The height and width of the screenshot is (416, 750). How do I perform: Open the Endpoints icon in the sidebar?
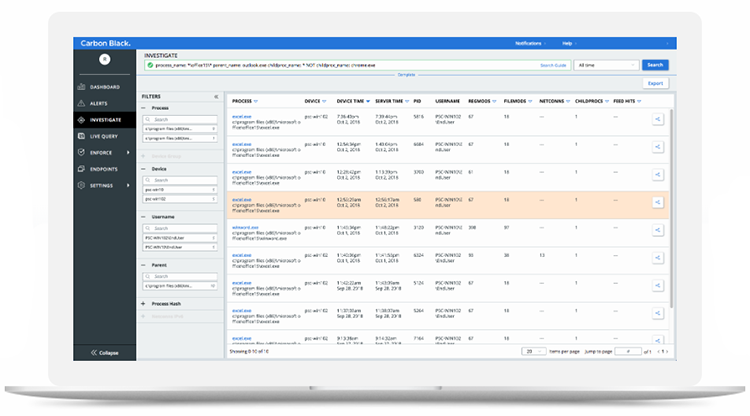tap(81, 169)
